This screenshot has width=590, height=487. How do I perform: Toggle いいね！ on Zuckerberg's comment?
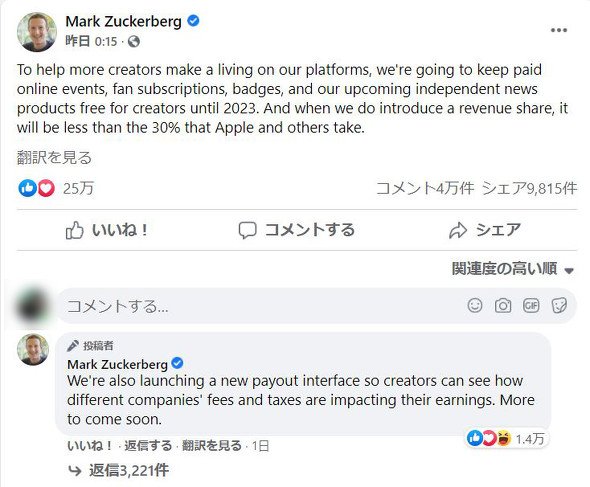(x=89, y=446)
